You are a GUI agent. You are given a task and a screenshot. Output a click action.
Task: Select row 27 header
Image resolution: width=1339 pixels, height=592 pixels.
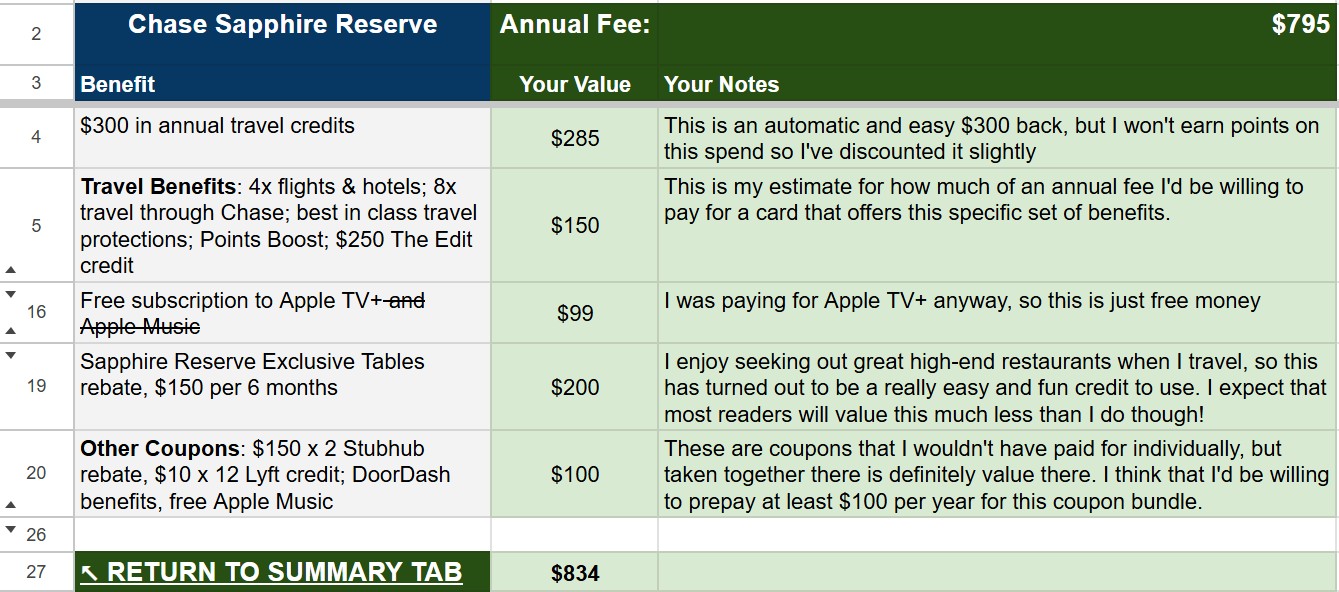click(x=37, y=572)
